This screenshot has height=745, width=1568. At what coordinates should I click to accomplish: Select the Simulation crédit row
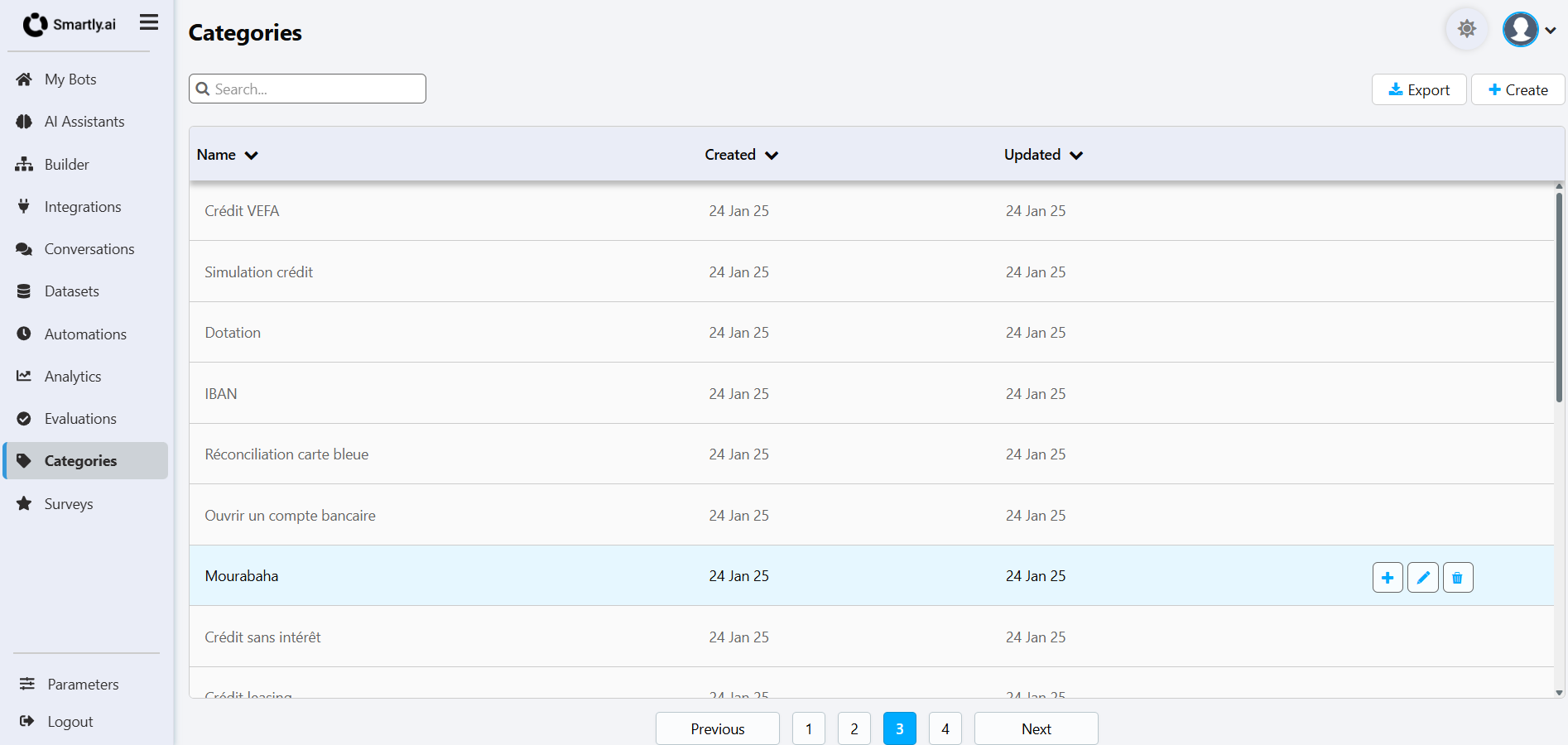[872, 272]
